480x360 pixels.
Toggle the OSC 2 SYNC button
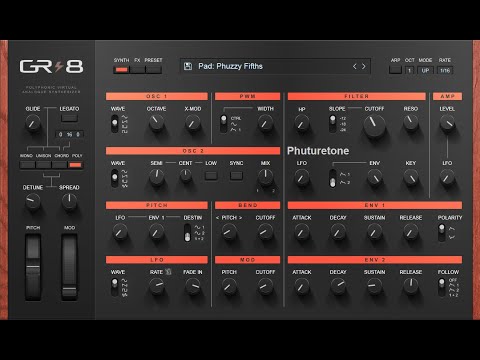[236, 175]
